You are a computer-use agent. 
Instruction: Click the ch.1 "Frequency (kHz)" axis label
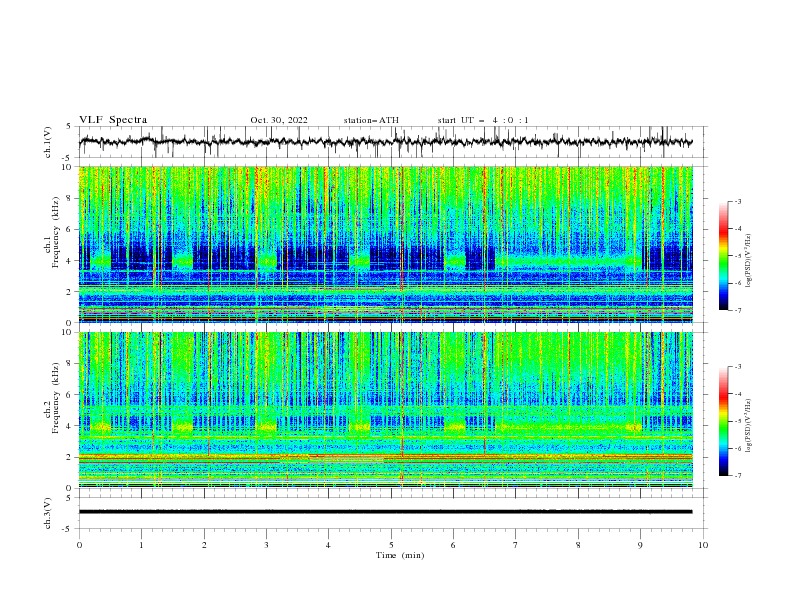tap(57, 230)
